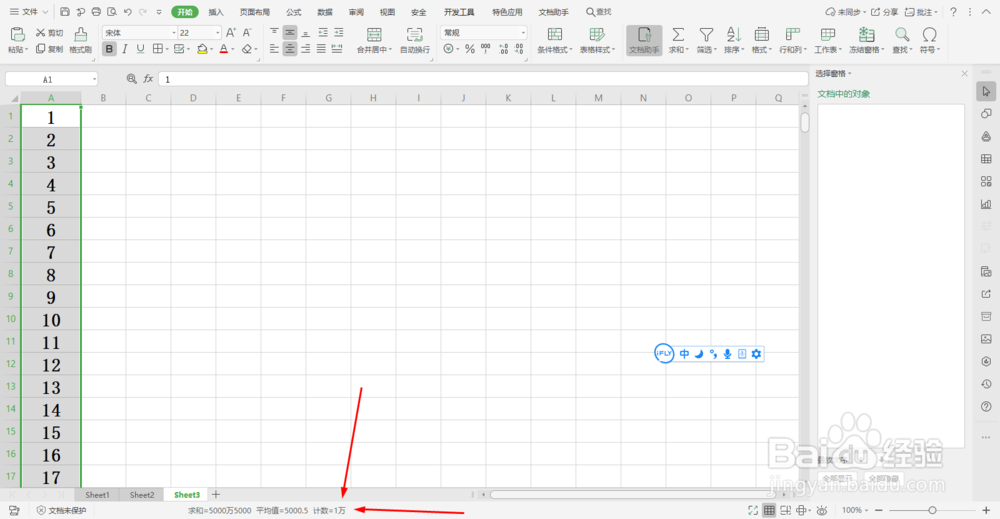Toggle align left

click(x=274, y=49)
